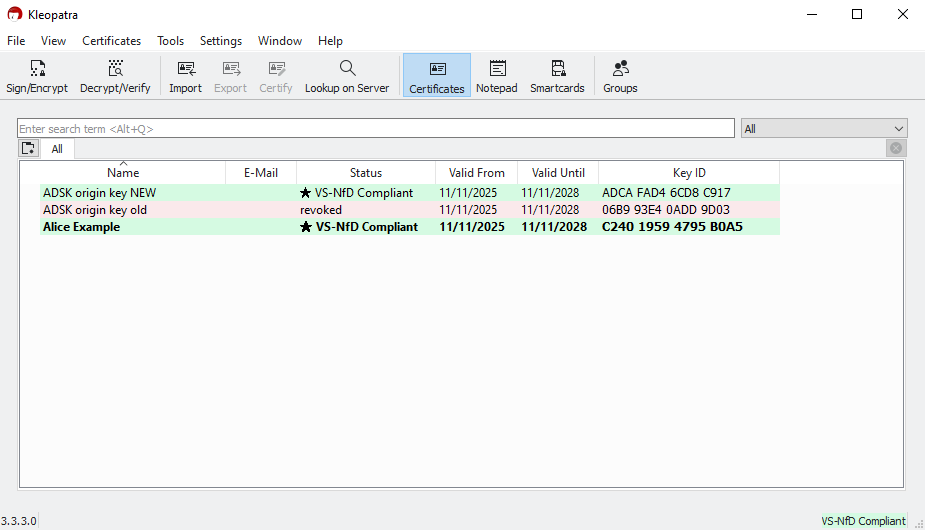The image size is (925, 530).
Task: Click the Kleopatra application icon in title bar
Action: [x=15, y=14]
